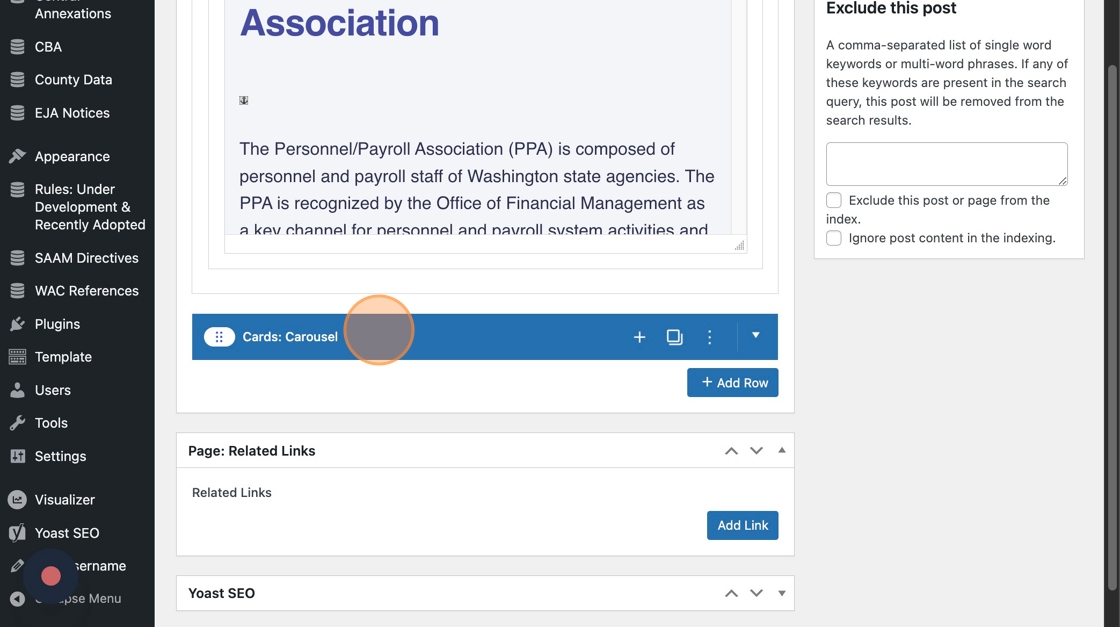Toggle the Page: Related Links panel

tap(782, 451)
